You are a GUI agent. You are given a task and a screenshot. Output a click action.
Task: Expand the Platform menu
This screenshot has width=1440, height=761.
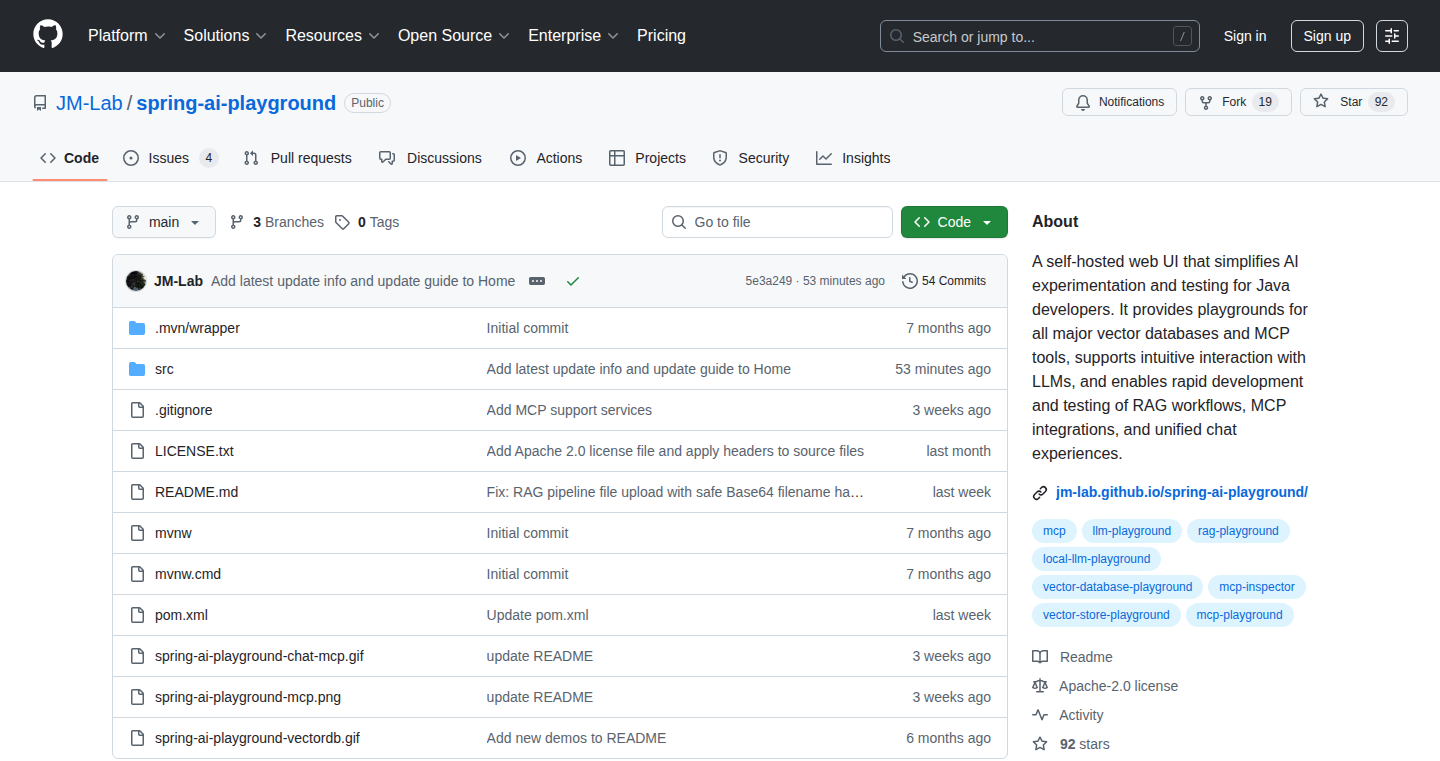(x=126, y=36)
